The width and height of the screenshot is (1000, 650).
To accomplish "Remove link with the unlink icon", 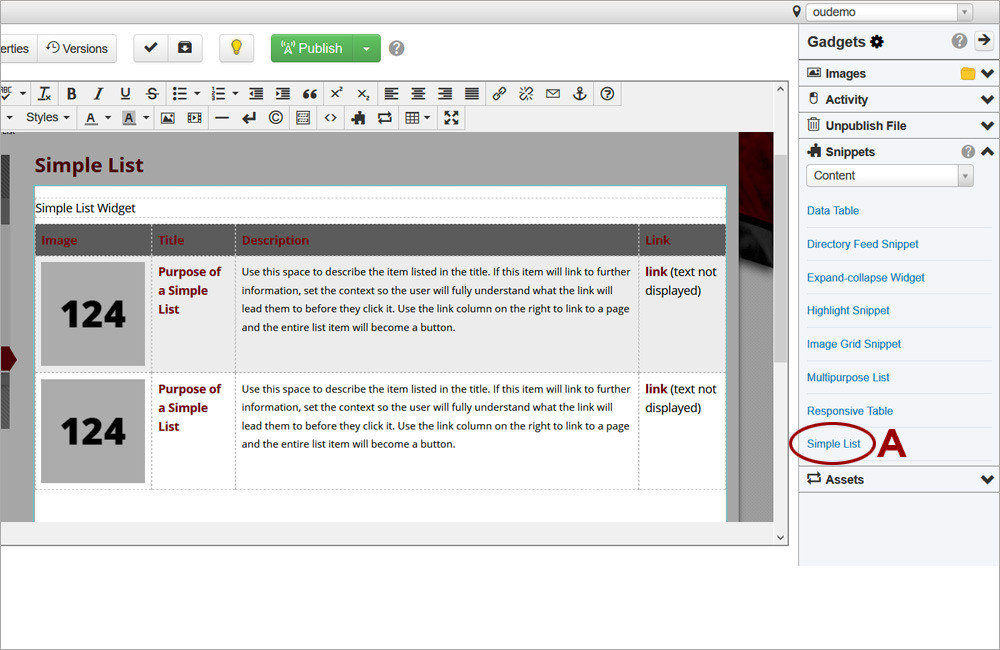I will 526,94.
